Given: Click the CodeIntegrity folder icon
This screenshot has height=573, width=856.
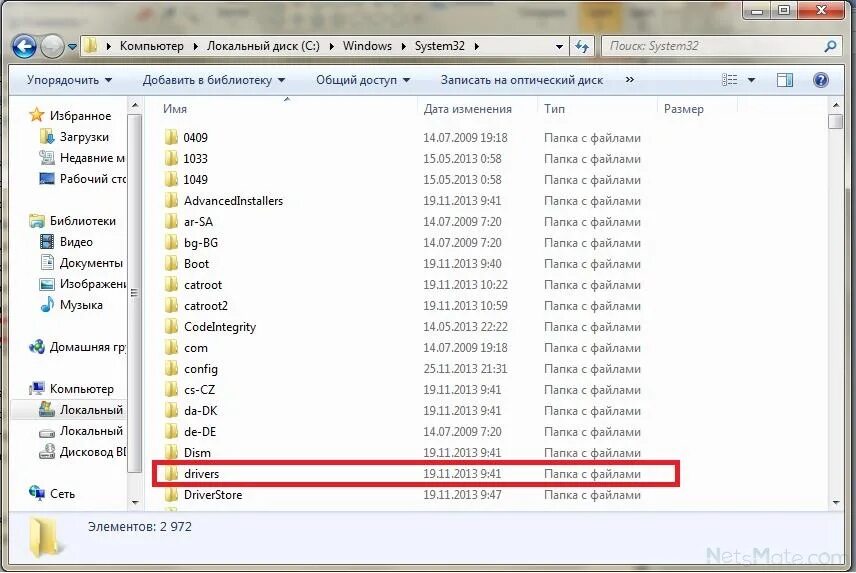Looking at the screenshot, I should (171, 326).
